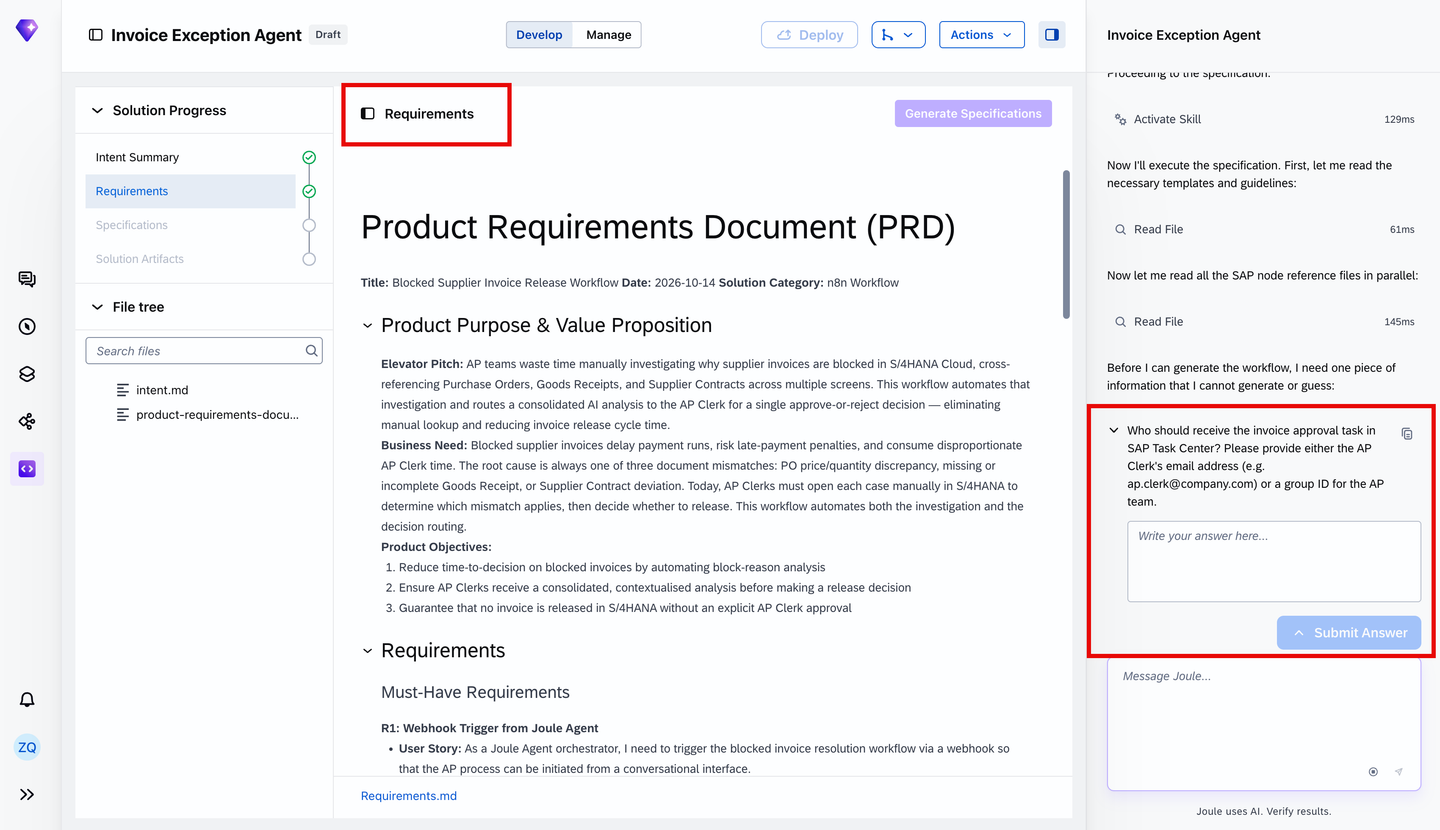The height and width of the screenshot is (830, 1440).
Task: Open the Requirements.md link
Action: 409,796
